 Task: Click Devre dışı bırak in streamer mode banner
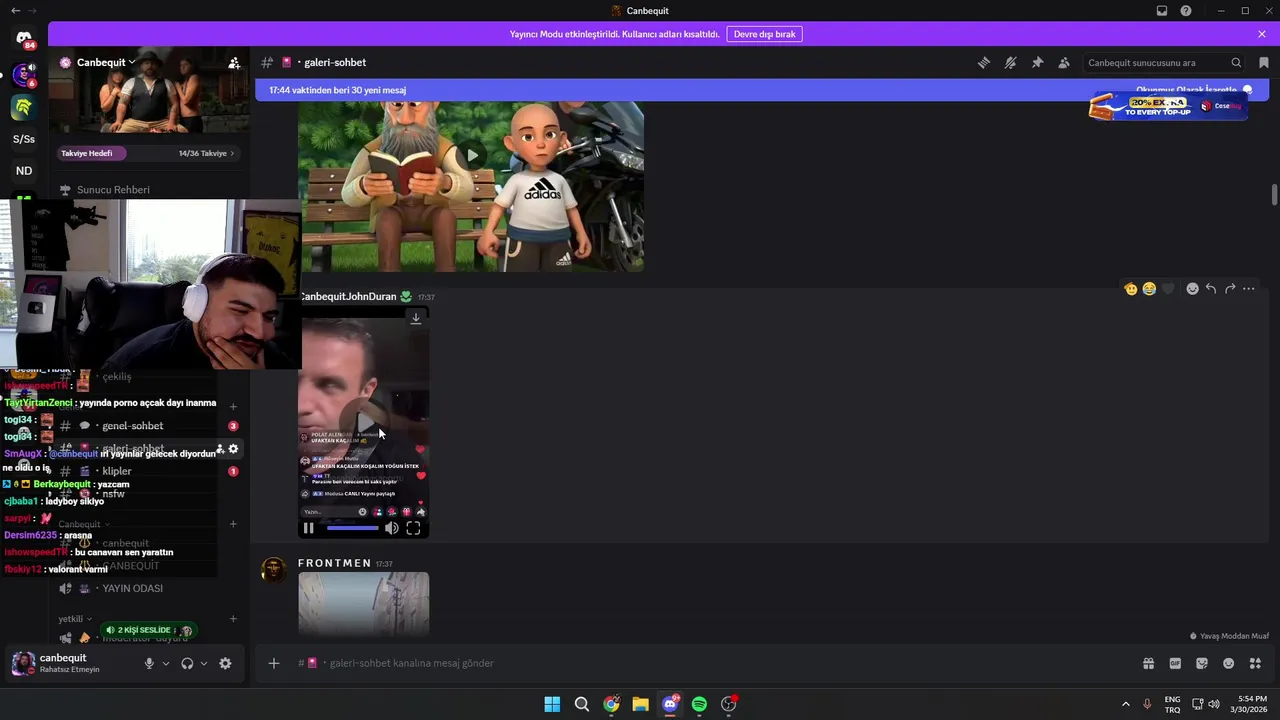point(765,34)
